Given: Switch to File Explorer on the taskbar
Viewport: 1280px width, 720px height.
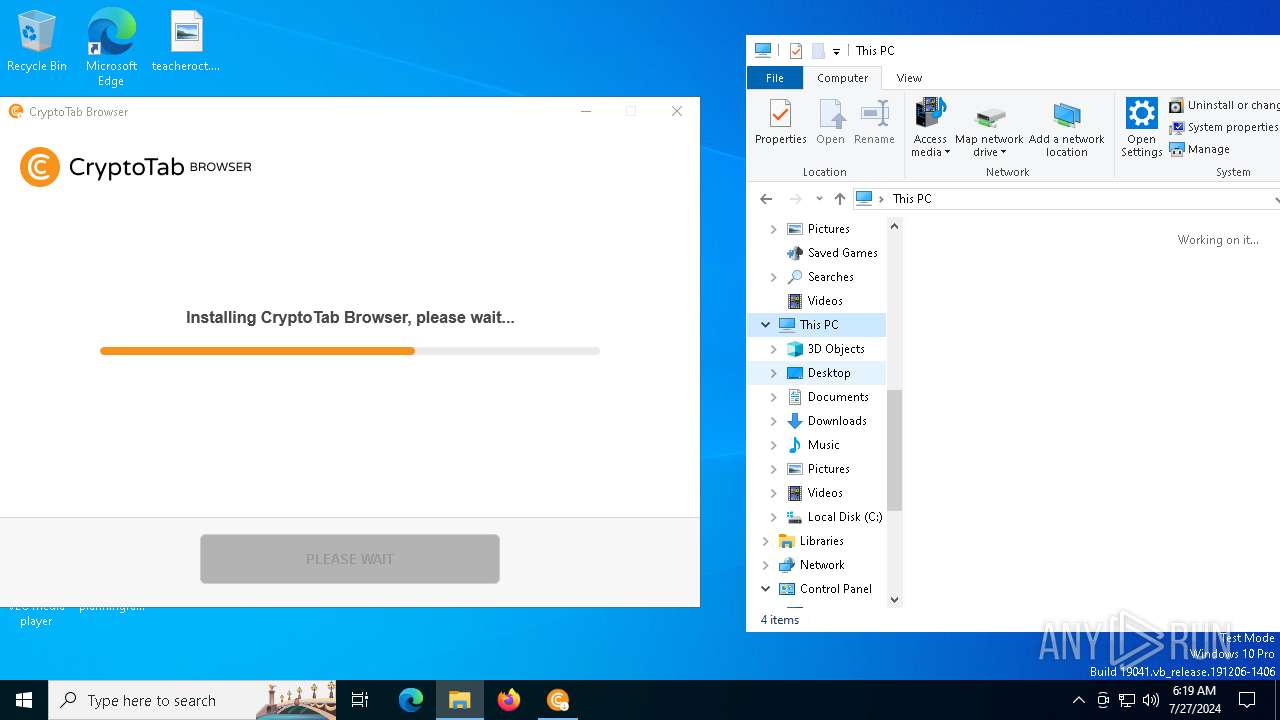Looking at the screenshot, I should tap(460, 700).
